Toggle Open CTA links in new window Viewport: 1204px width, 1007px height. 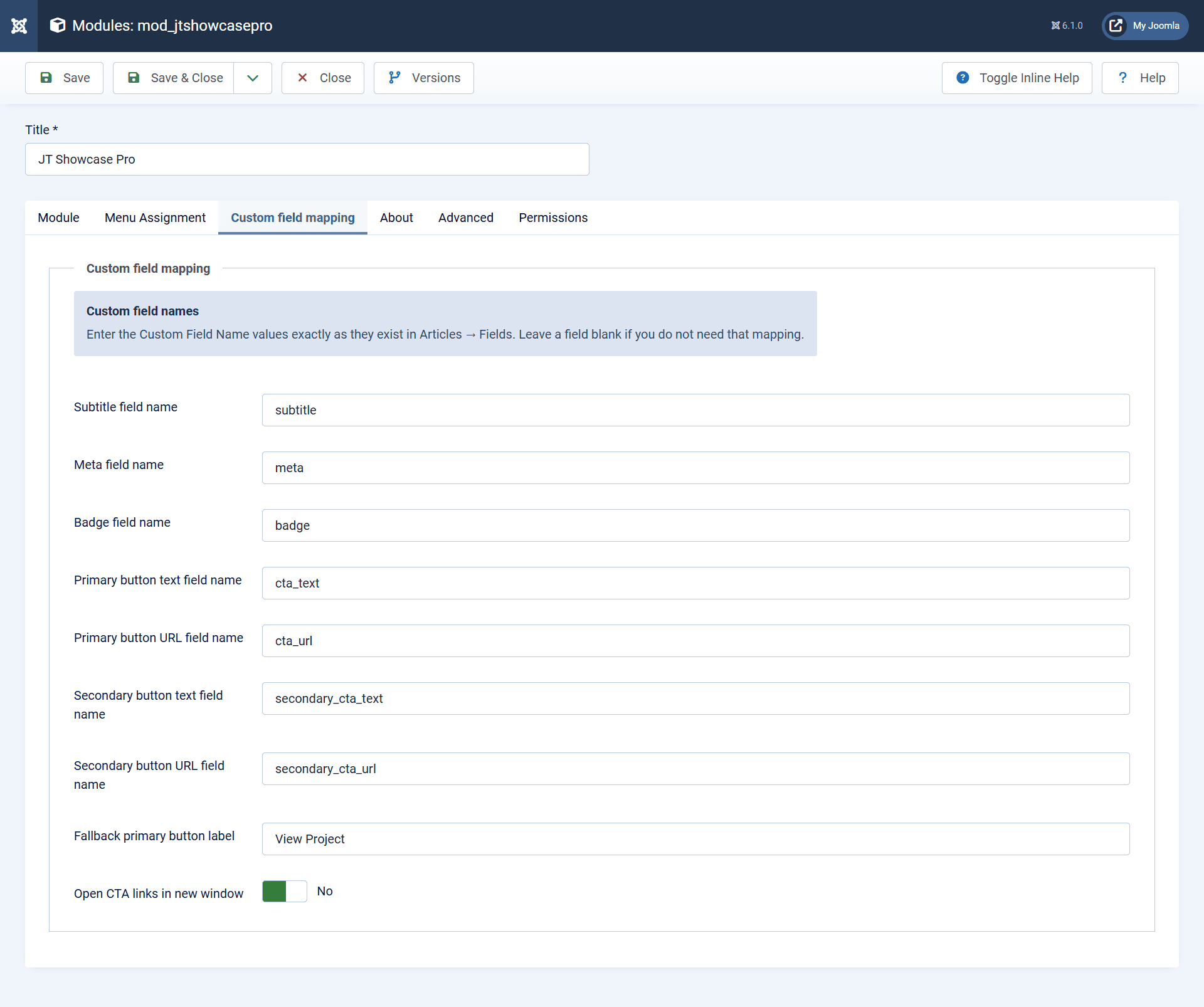tap(284, 891)
